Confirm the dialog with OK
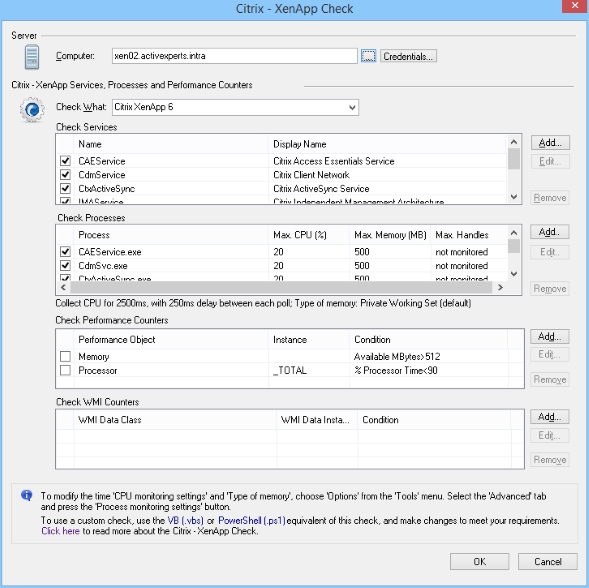This screenshot has height=588, width=589. click(x=480, y=561)
